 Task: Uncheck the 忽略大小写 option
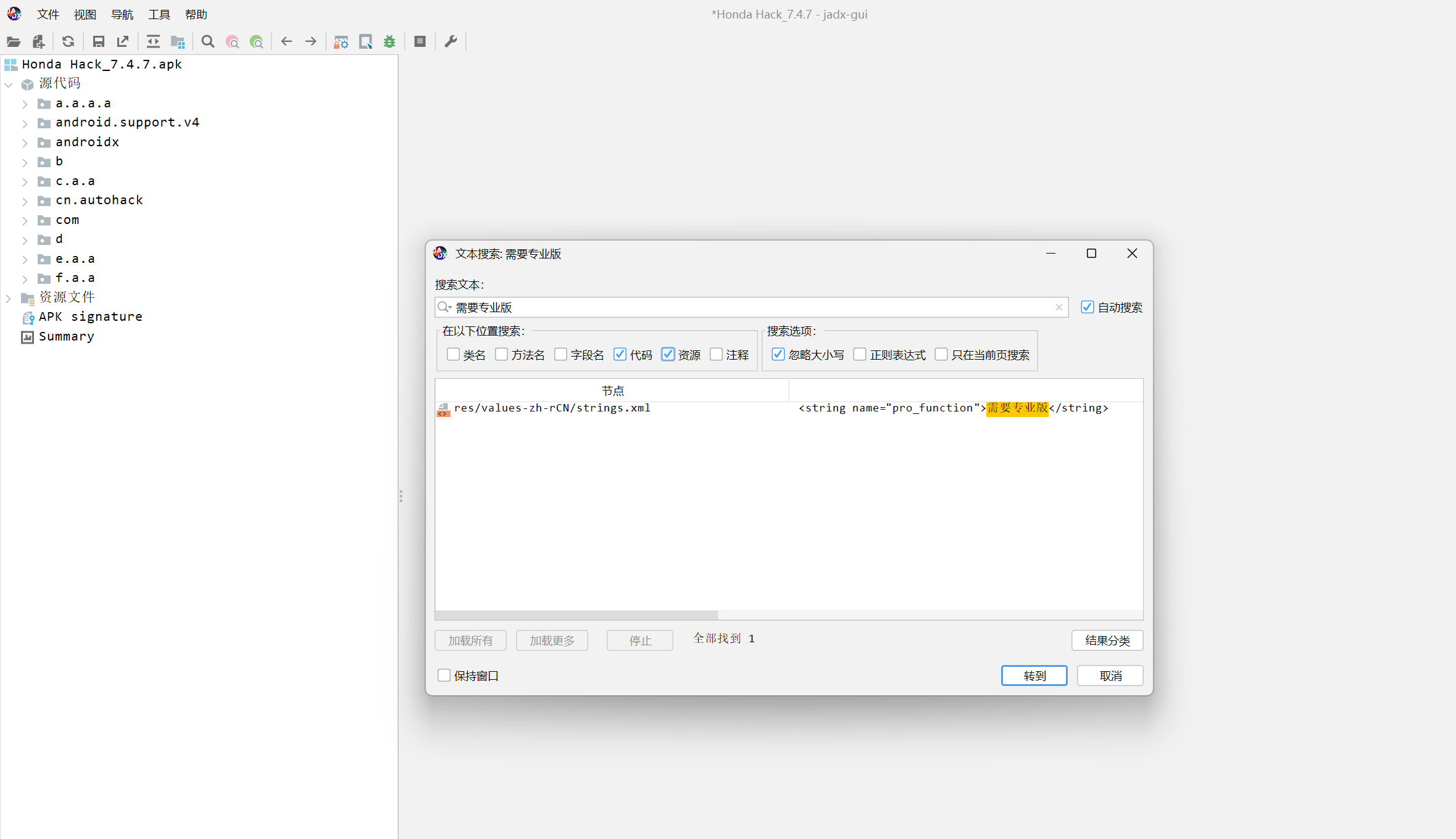pyautogui.click(x=778, y=355)
